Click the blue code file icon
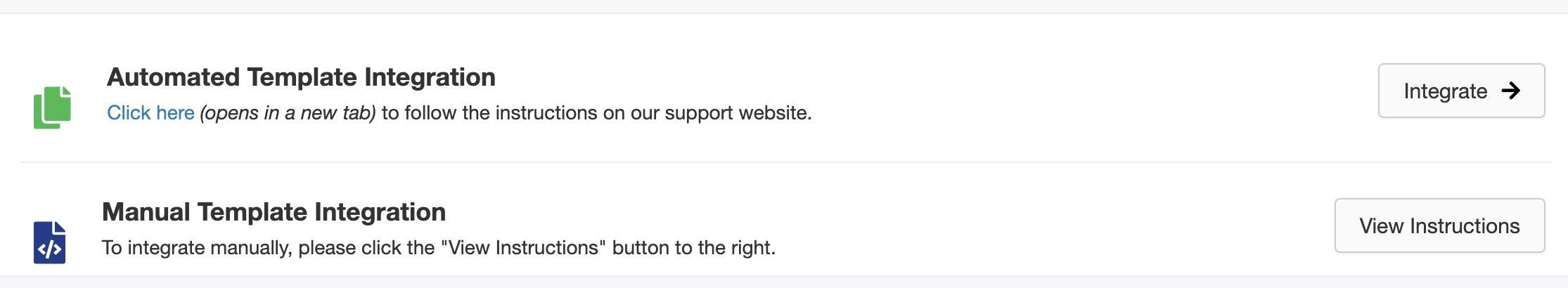The width and height of the screenshot is (1568, 288). pos(50,242)
